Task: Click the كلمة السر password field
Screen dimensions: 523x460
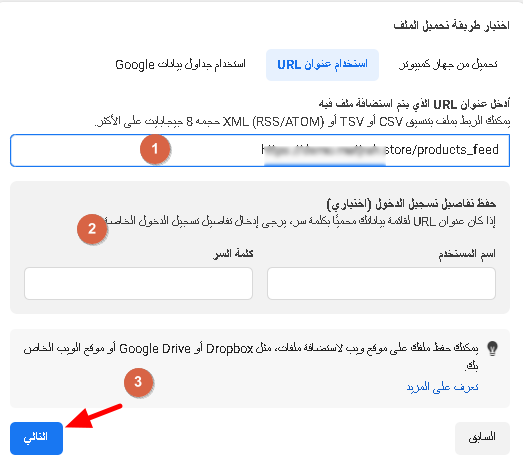Action: pyautogui.click(x=138, y=283)
